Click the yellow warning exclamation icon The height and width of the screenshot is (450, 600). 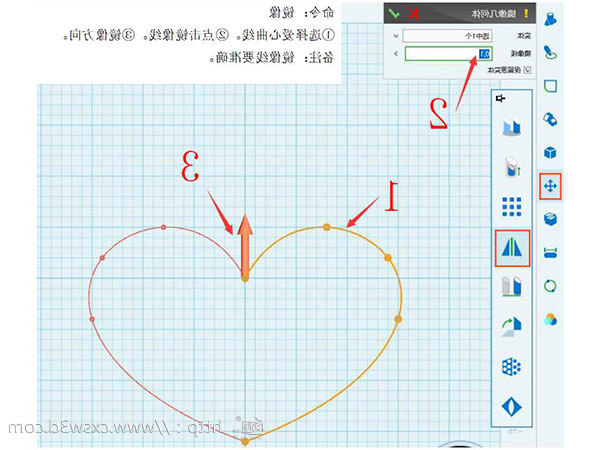click(527, 14)
